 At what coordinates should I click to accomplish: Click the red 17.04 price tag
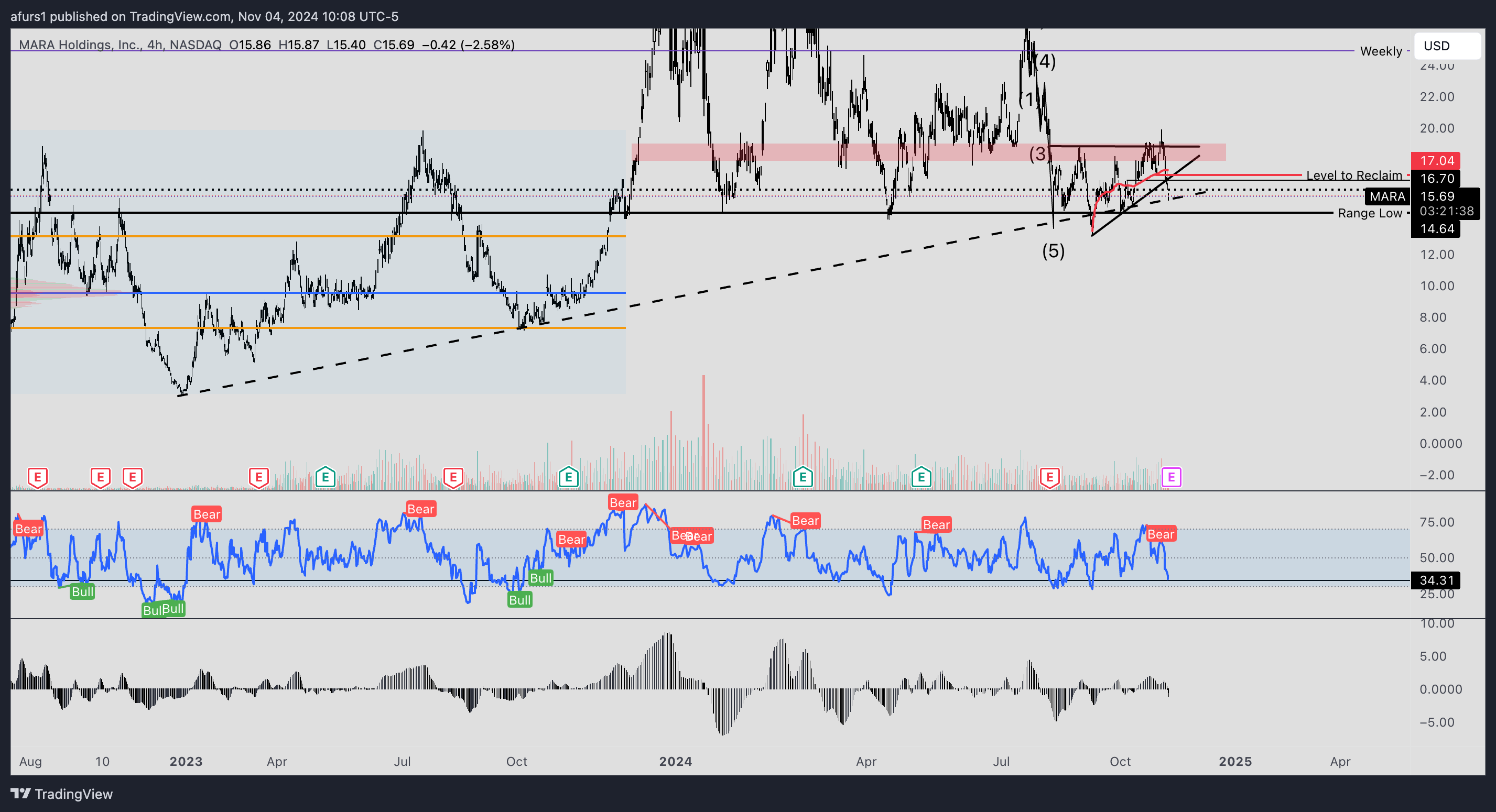pos(1436,161)
